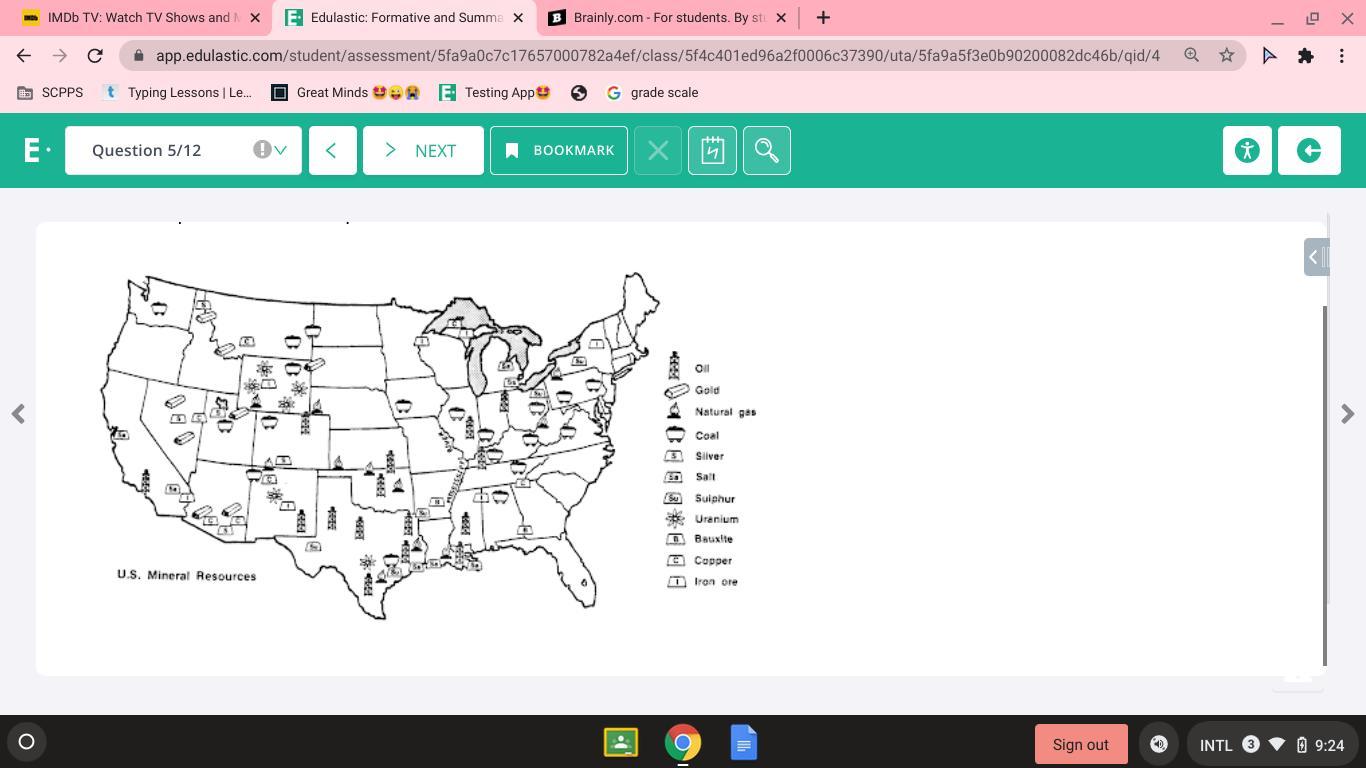1366x768 pixels.
Task: Open the accessibility options icon
Action: click(x=1247, y=150)
